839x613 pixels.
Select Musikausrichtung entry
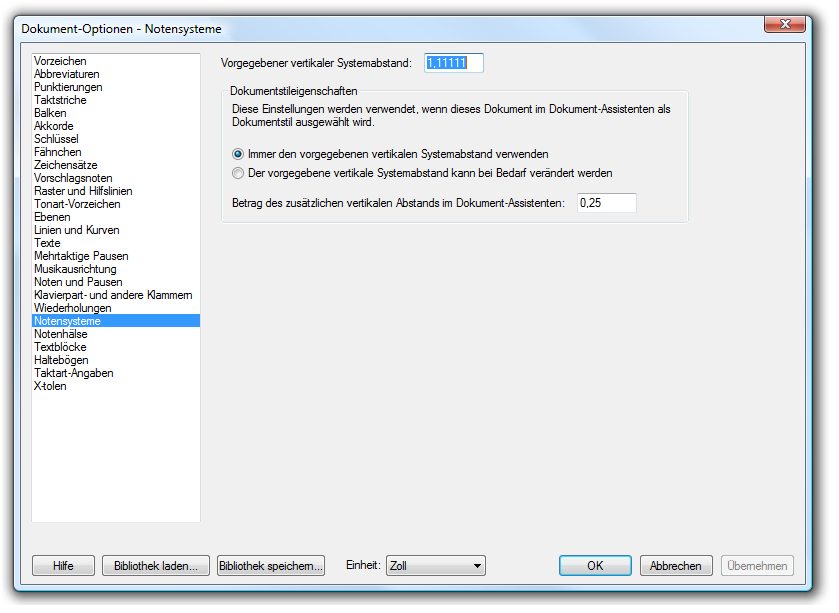[116, 269]
